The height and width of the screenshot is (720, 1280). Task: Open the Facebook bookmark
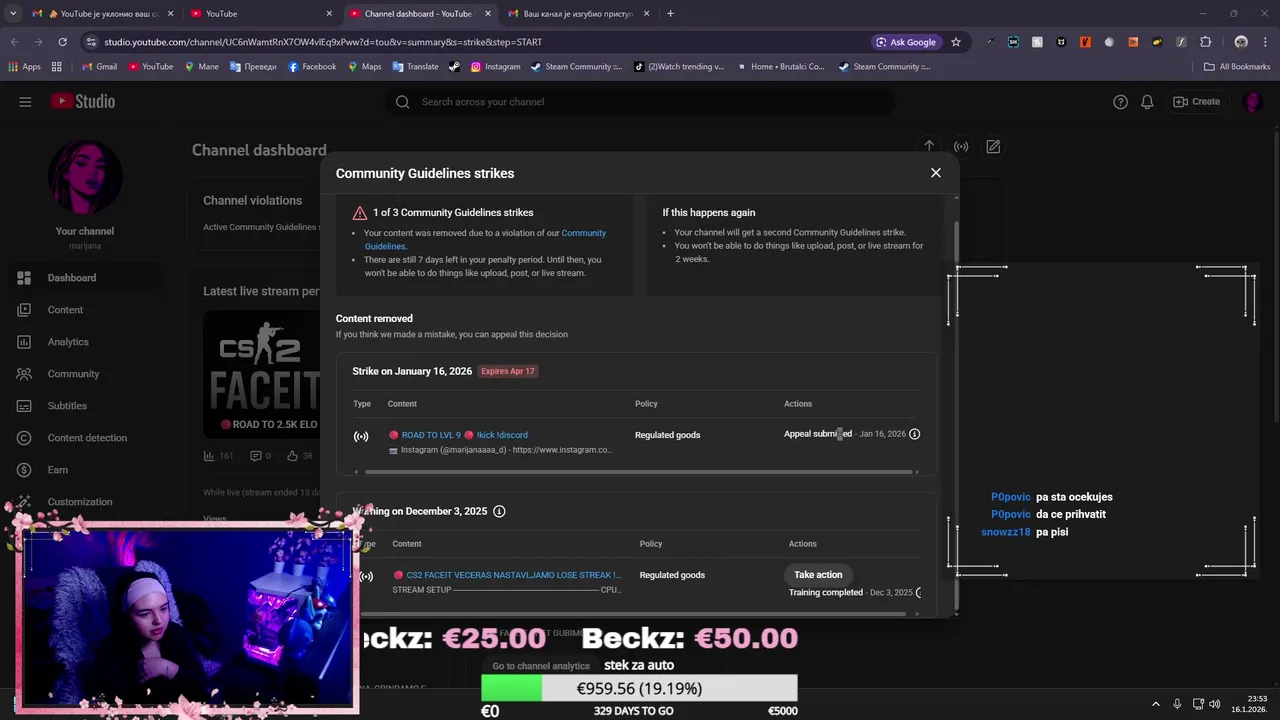(312, 67)
